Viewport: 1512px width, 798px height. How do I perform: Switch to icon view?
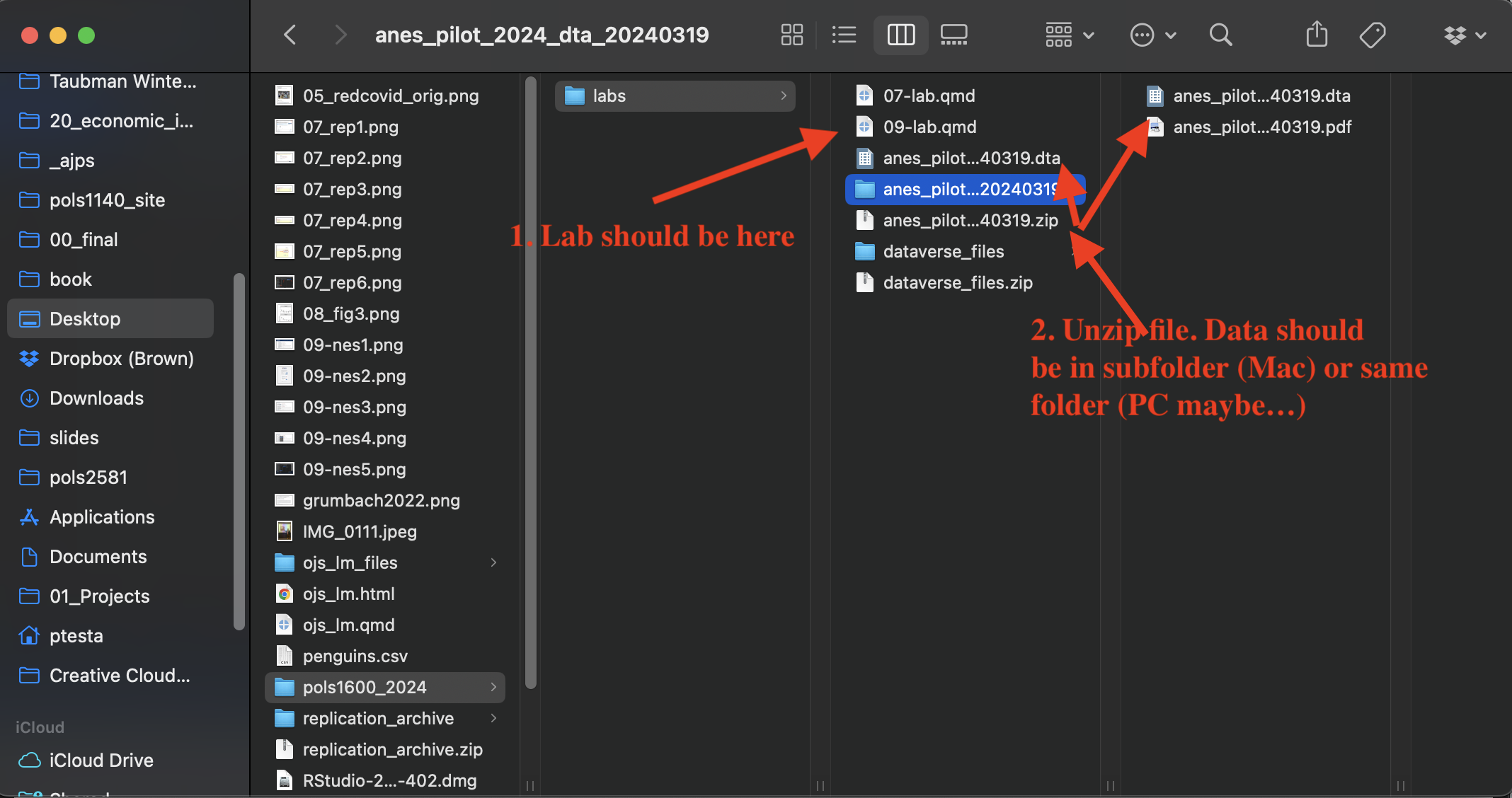pos(791,35)
